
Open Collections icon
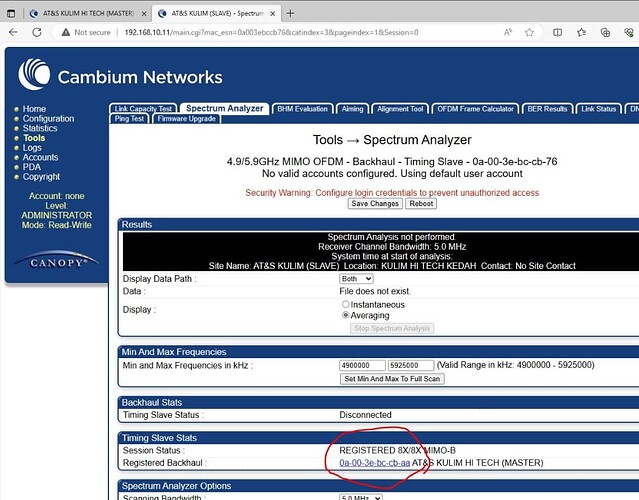(606, 32)
